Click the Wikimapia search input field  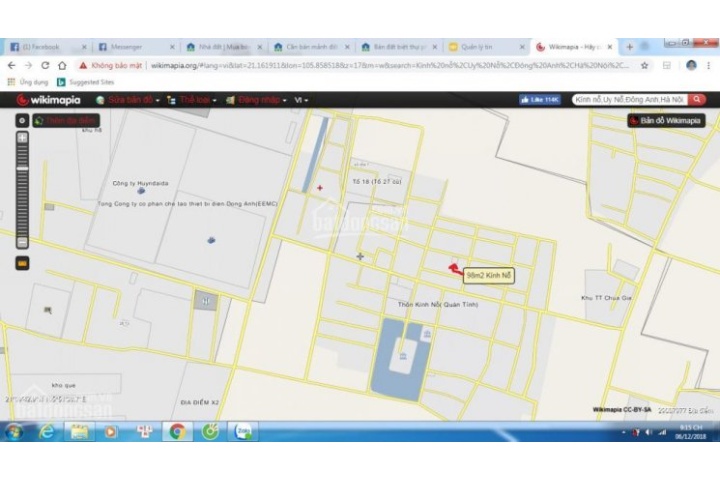630,99
